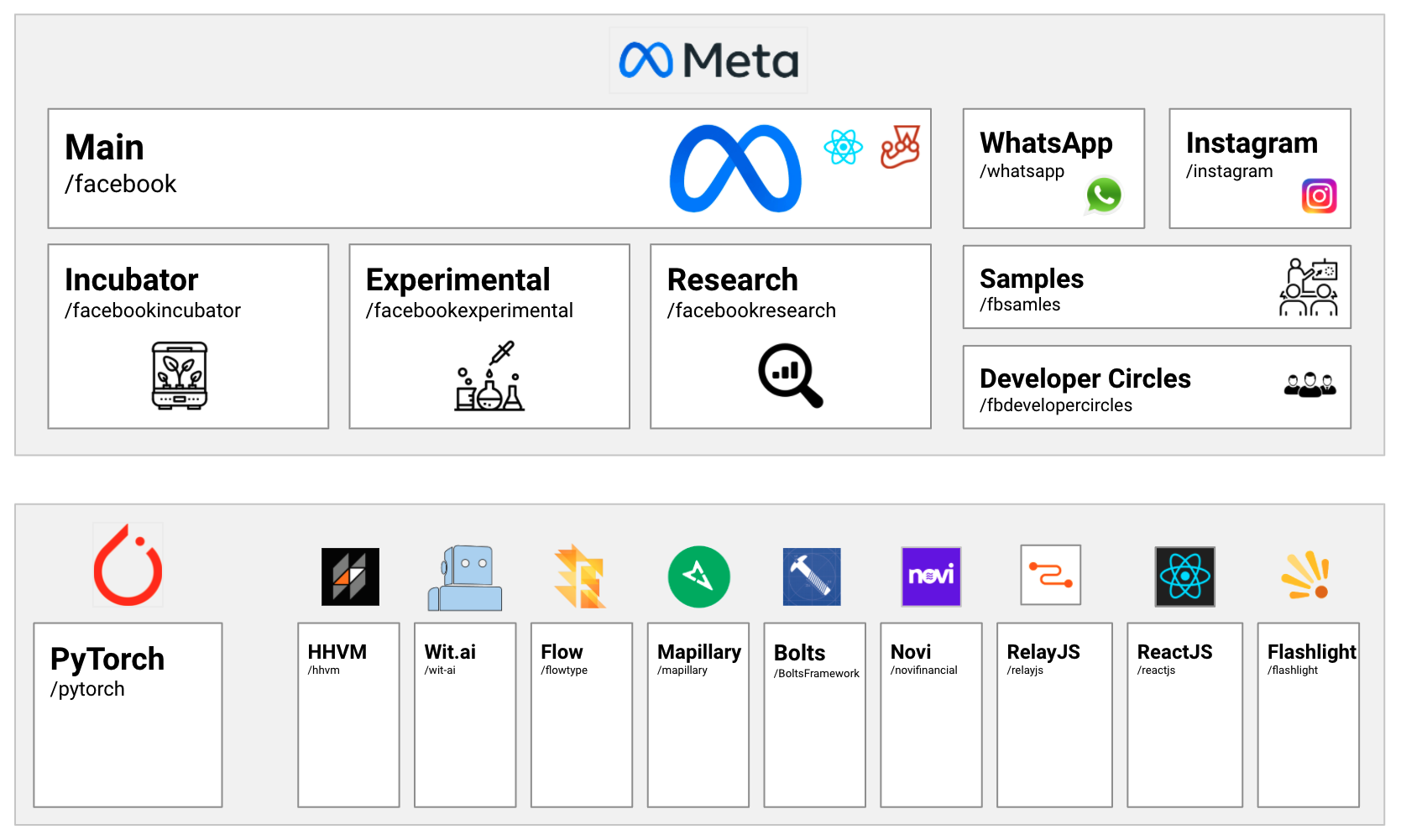
Task: Click the Flow title text
Action: (x=562, y=652)
